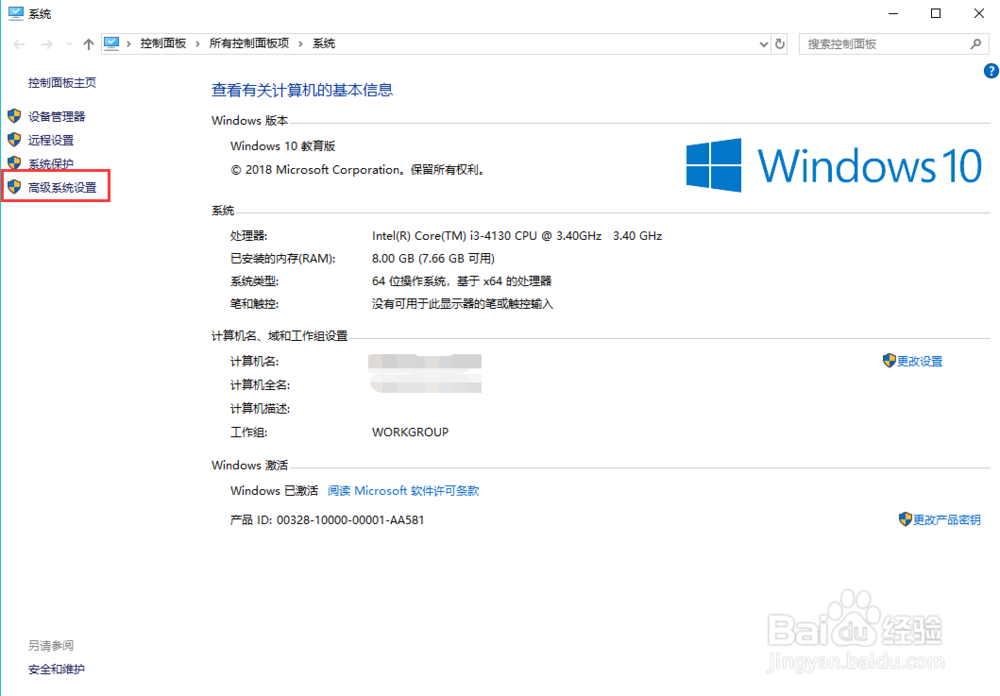1000x696 pixels.
Task: Click the refresh icon in the address bar
Action: click(x=779, y=43)
